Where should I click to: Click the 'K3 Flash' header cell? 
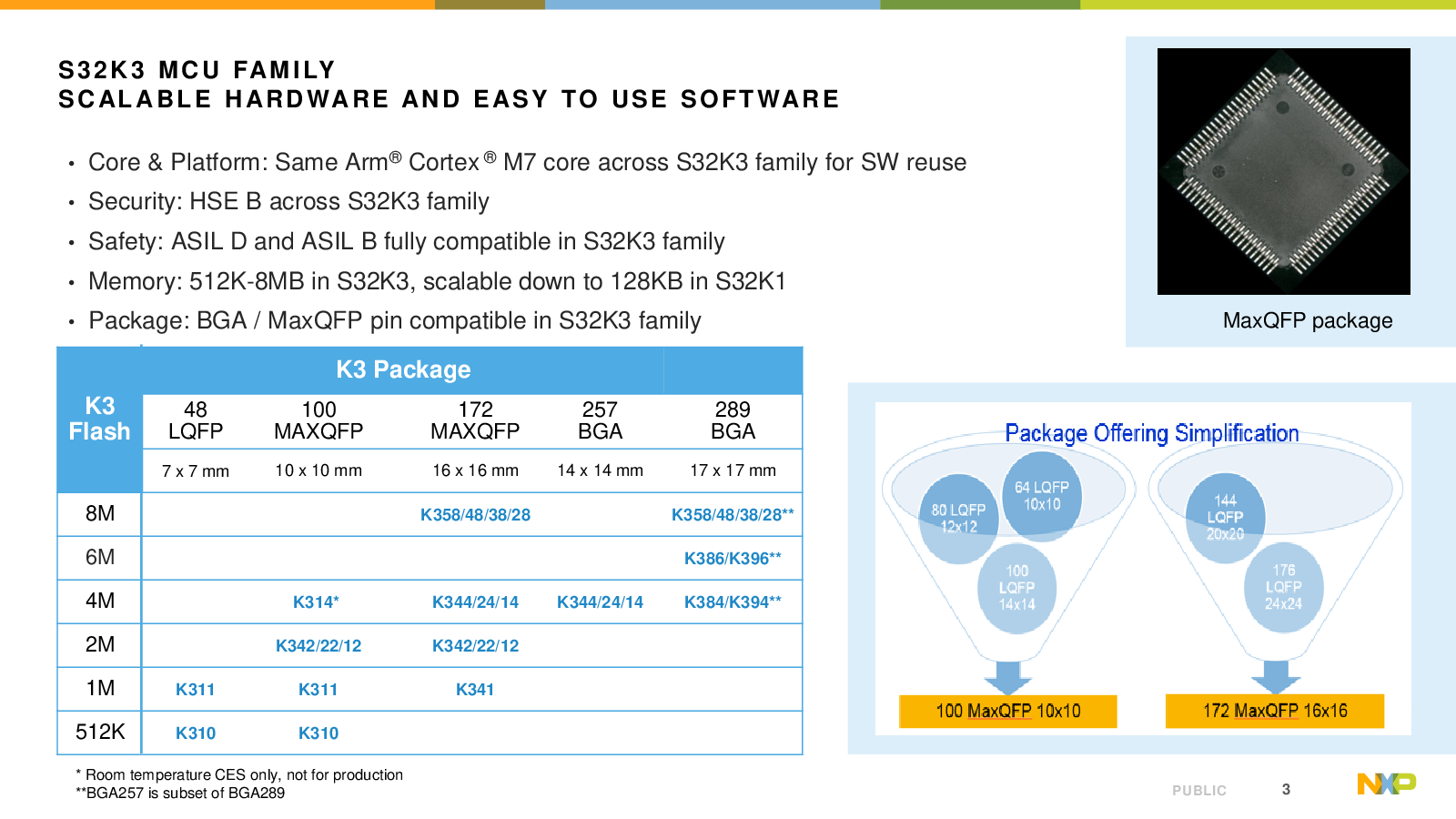point(99,419)
